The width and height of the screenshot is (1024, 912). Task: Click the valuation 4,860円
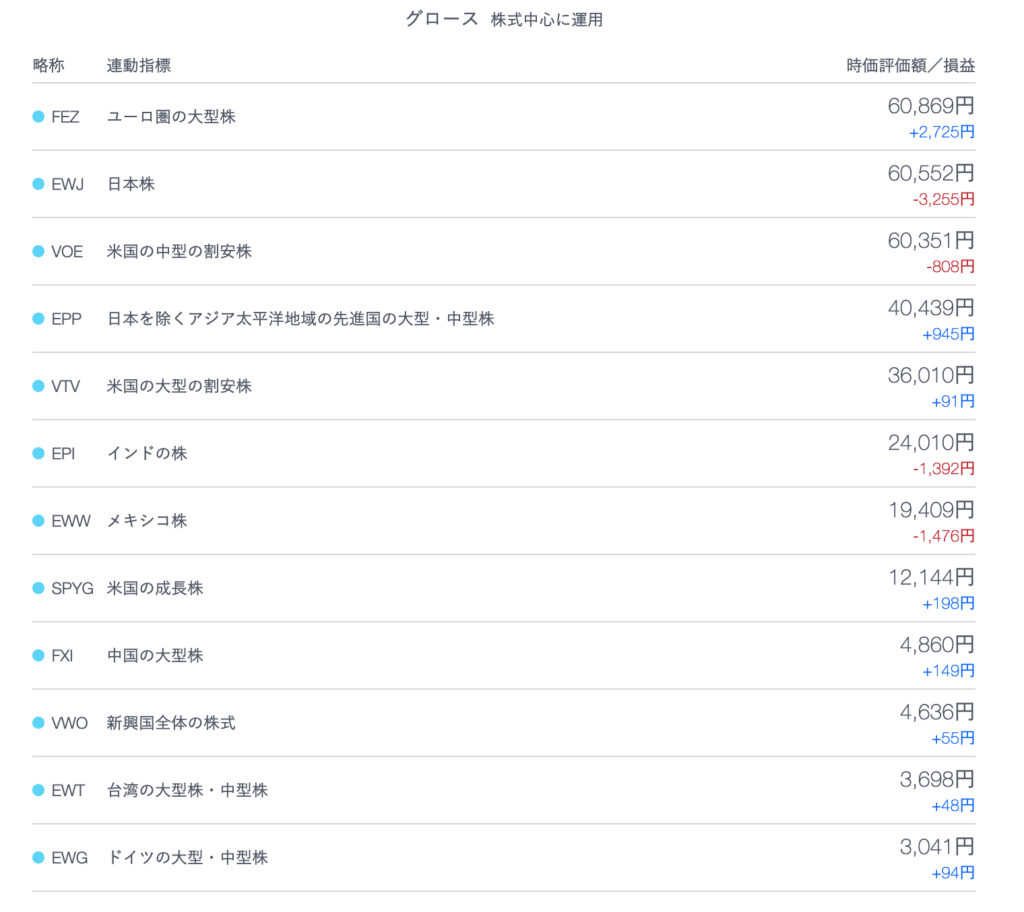click(x=937, y=645)
